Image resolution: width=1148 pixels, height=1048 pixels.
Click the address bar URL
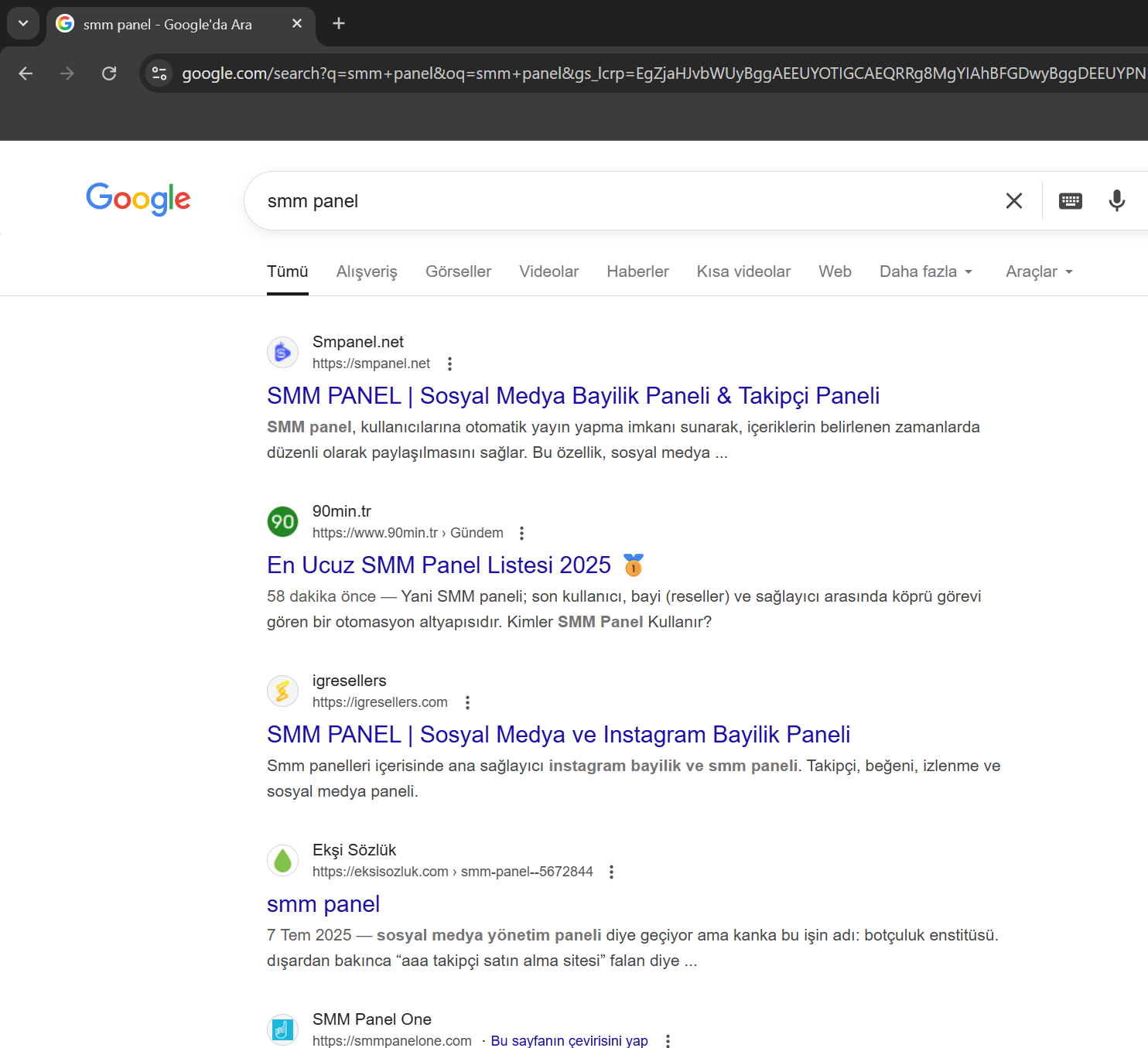pos(664,73)
